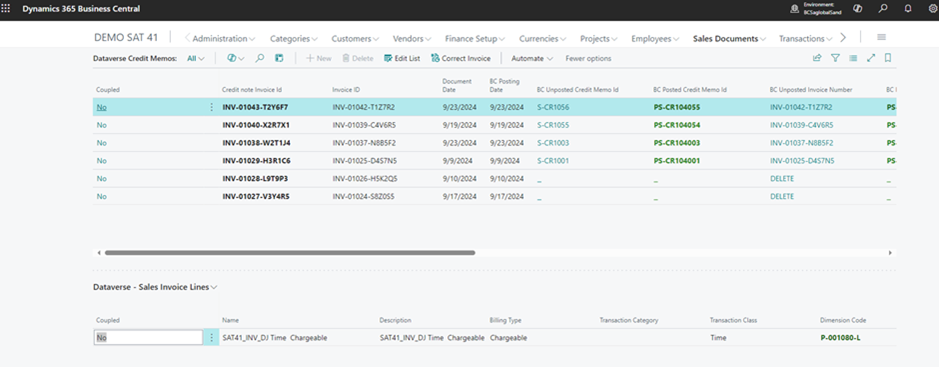Screen dimensions: 939x367
Task: Open dimension code P-001080-L
Action: click(841, 338)
